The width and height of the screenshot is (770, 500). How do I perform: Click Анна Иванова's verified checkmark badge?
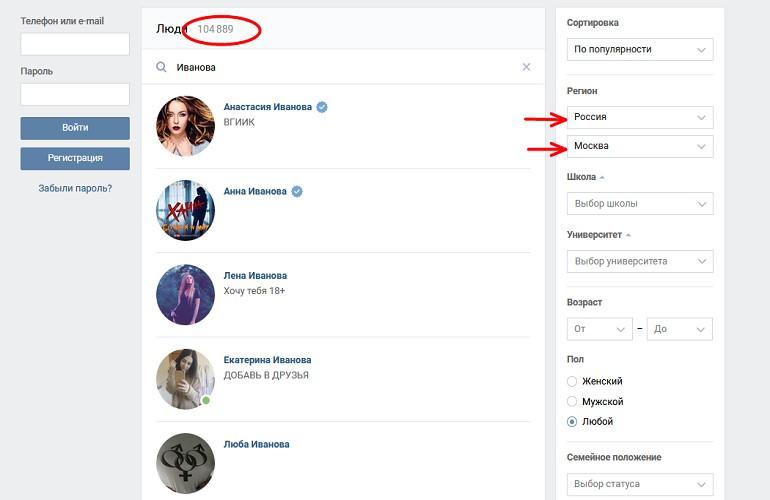pos(297,192)
